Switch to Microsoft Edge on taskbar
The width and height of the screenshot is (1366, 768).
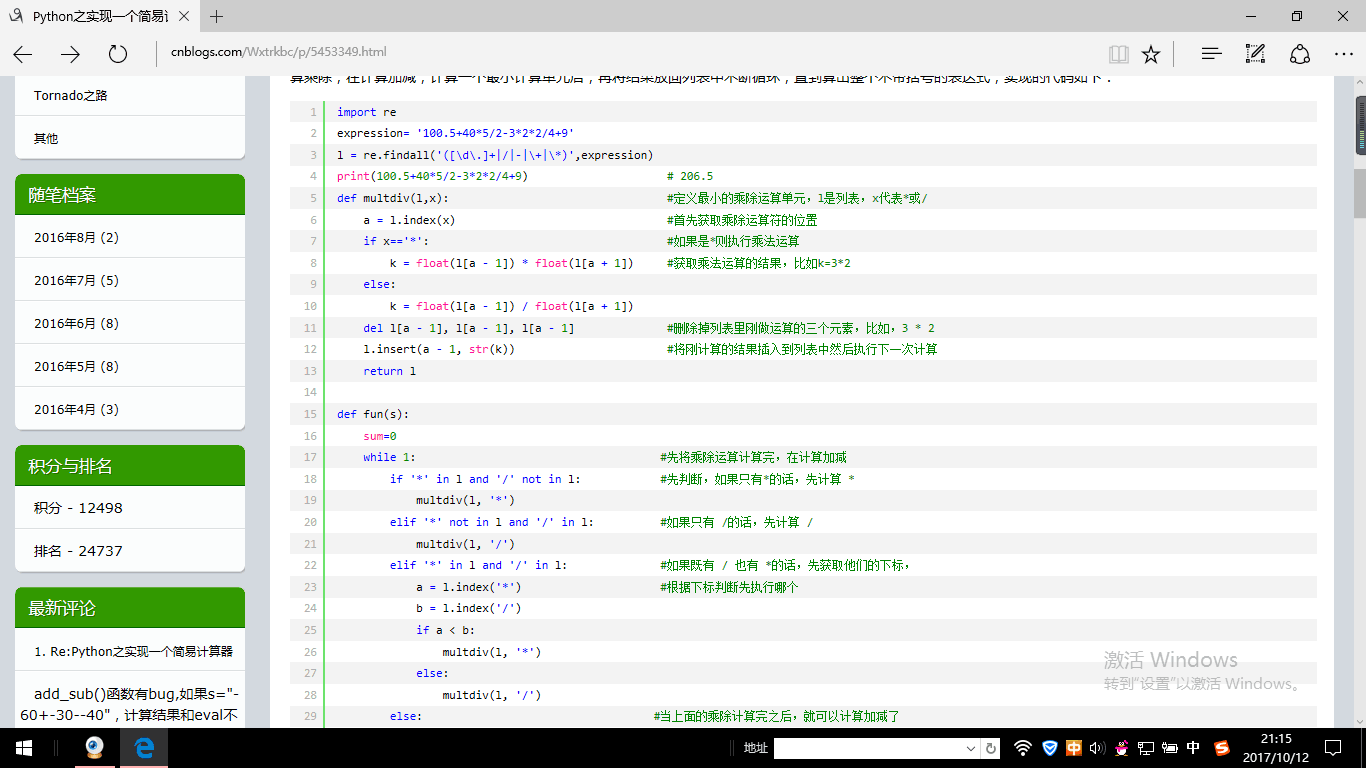coord(144,748)
